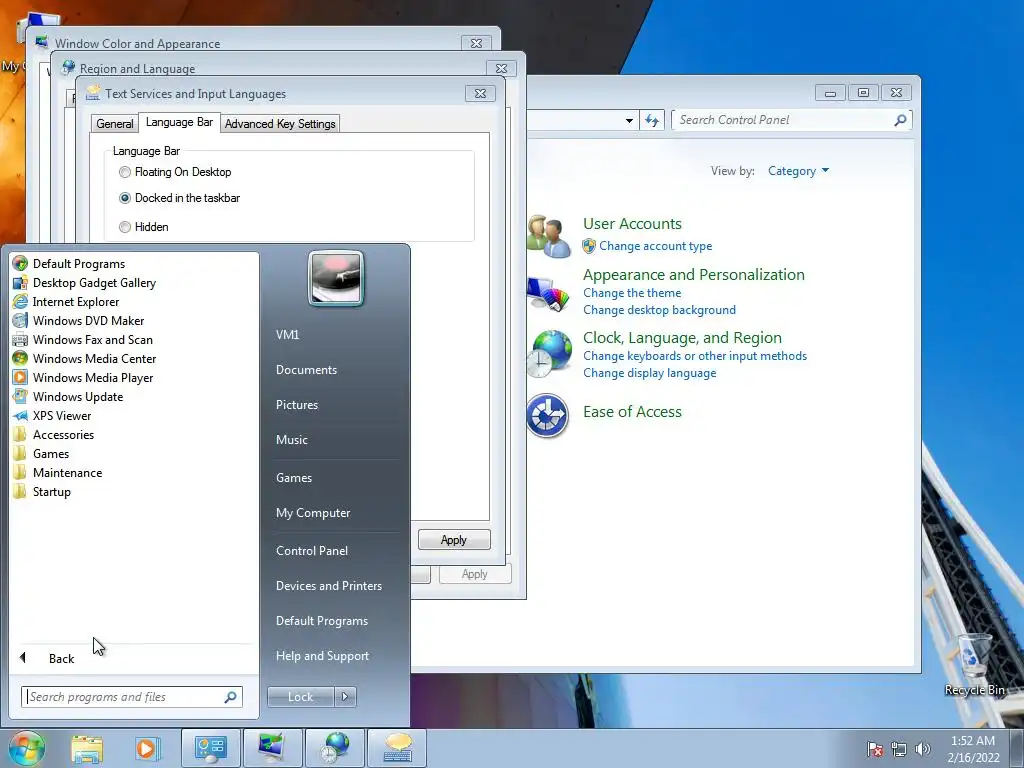Open Music from Start menu
The image size is (1024, 768).
(291, 440)
